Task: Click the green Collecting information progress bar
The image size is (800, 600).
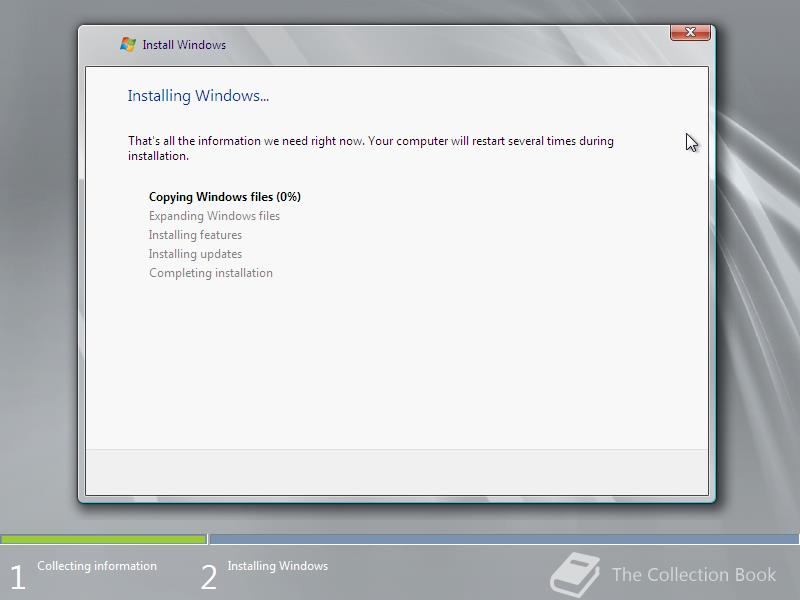Action: tap(103, 539)
